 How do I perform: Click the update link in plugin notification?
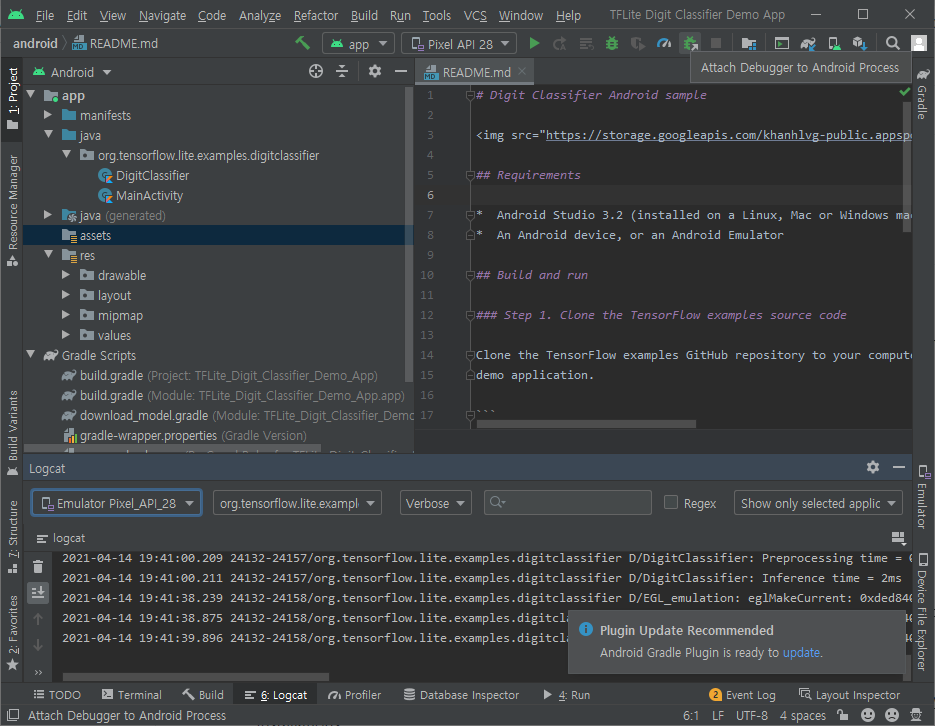[x=801, y=653]
